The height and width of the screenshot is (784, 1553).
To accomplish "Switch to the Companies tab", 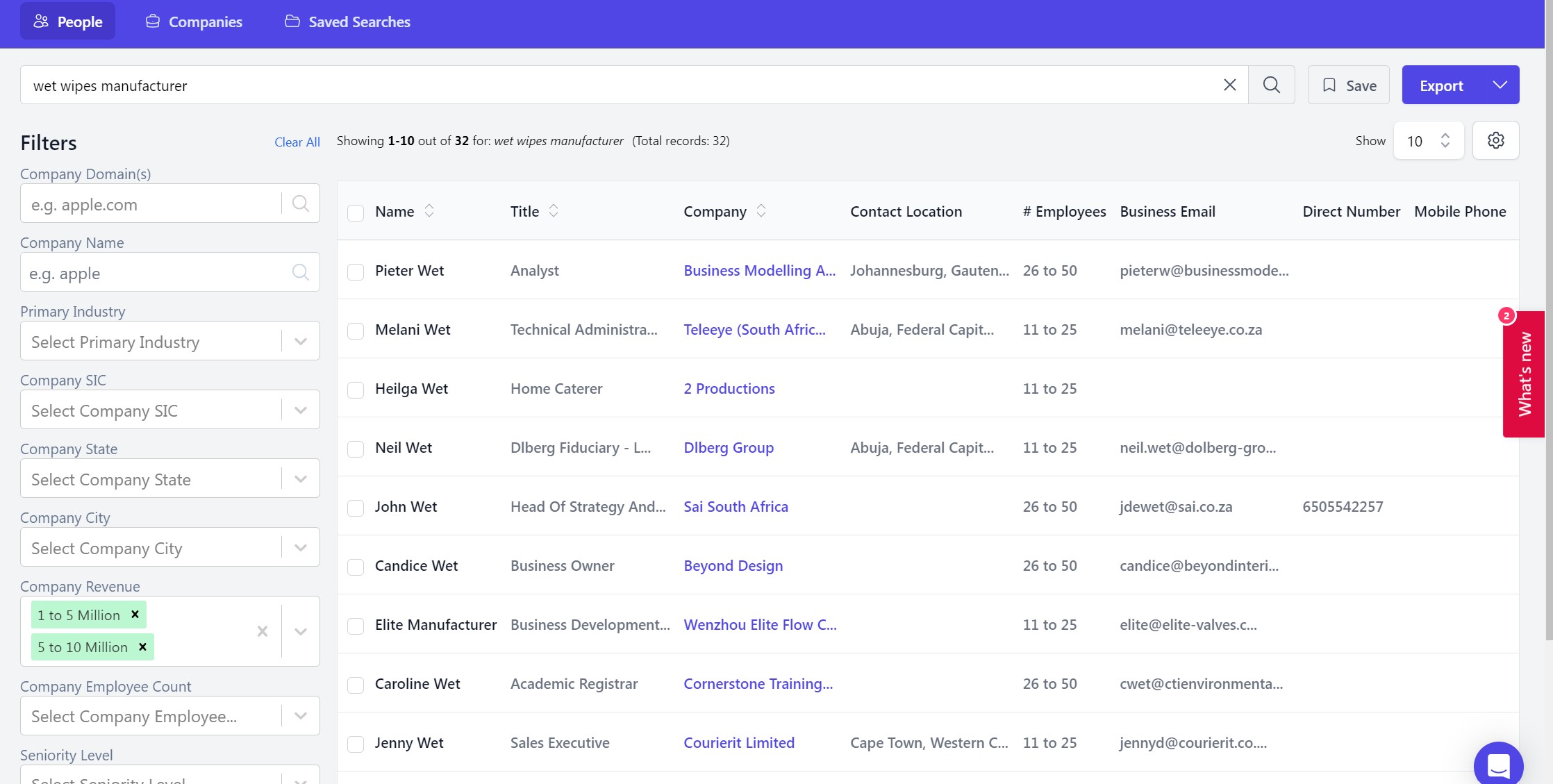I will tap(194, 22).
